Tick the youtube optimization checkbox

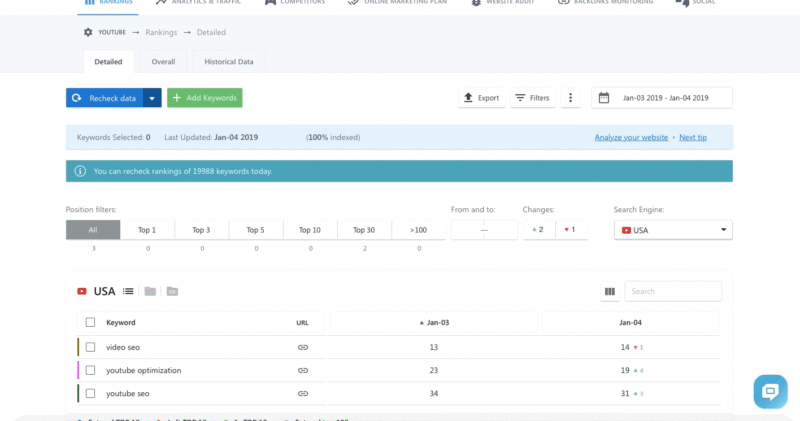(90, 370)
